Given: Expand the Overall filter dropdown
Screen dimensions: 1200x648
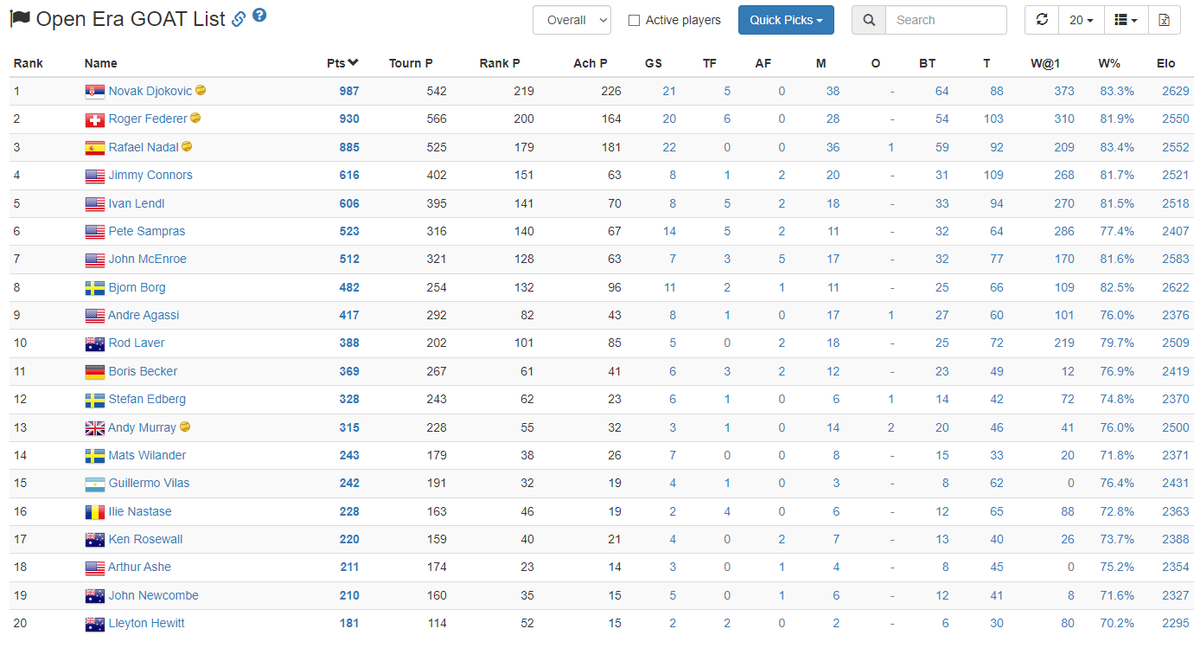Looking at the screenshot, I should pos(572,20).
